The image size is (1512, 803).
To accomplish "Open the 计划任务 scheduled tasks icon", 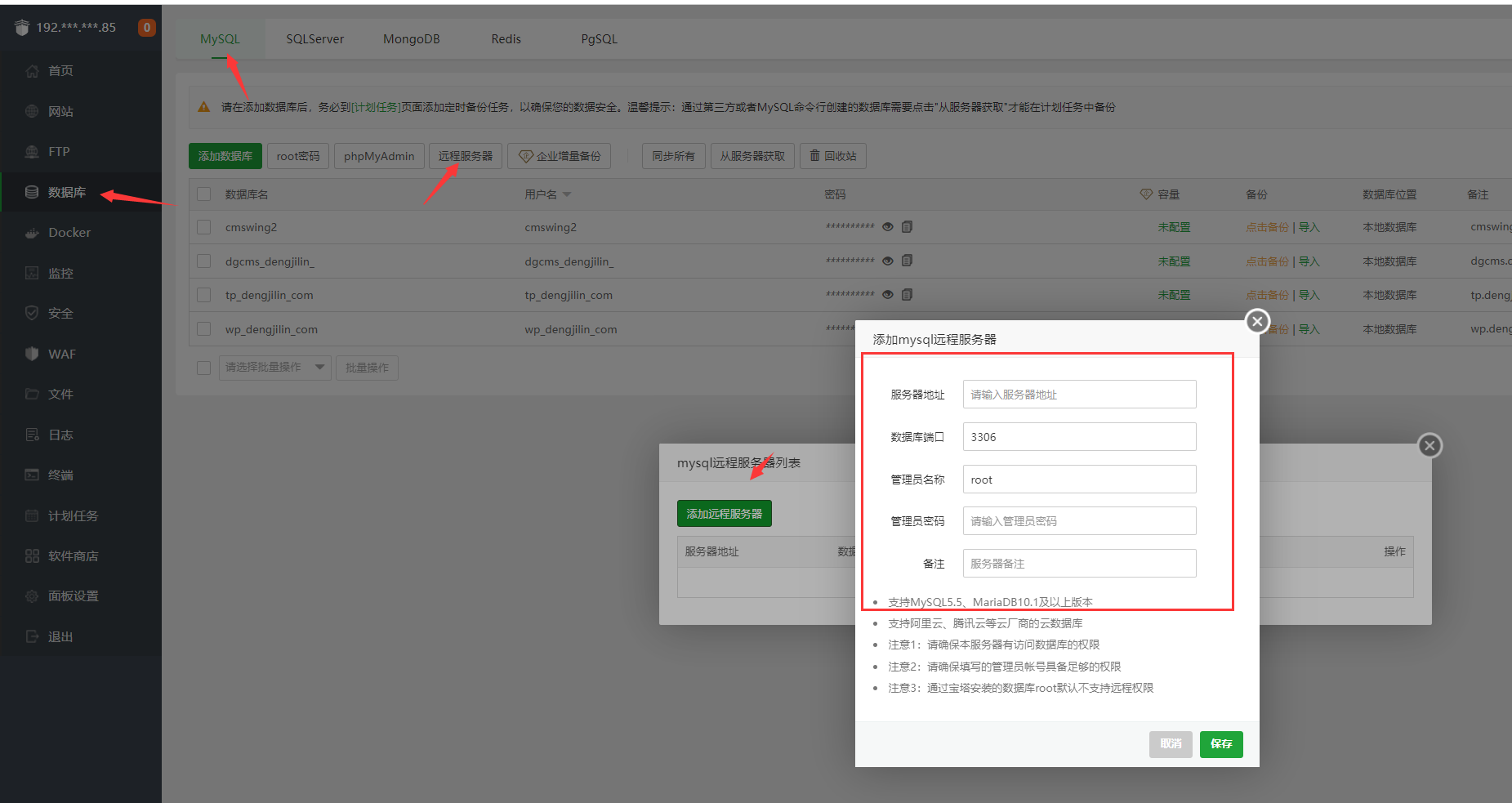I will [32, 515].
